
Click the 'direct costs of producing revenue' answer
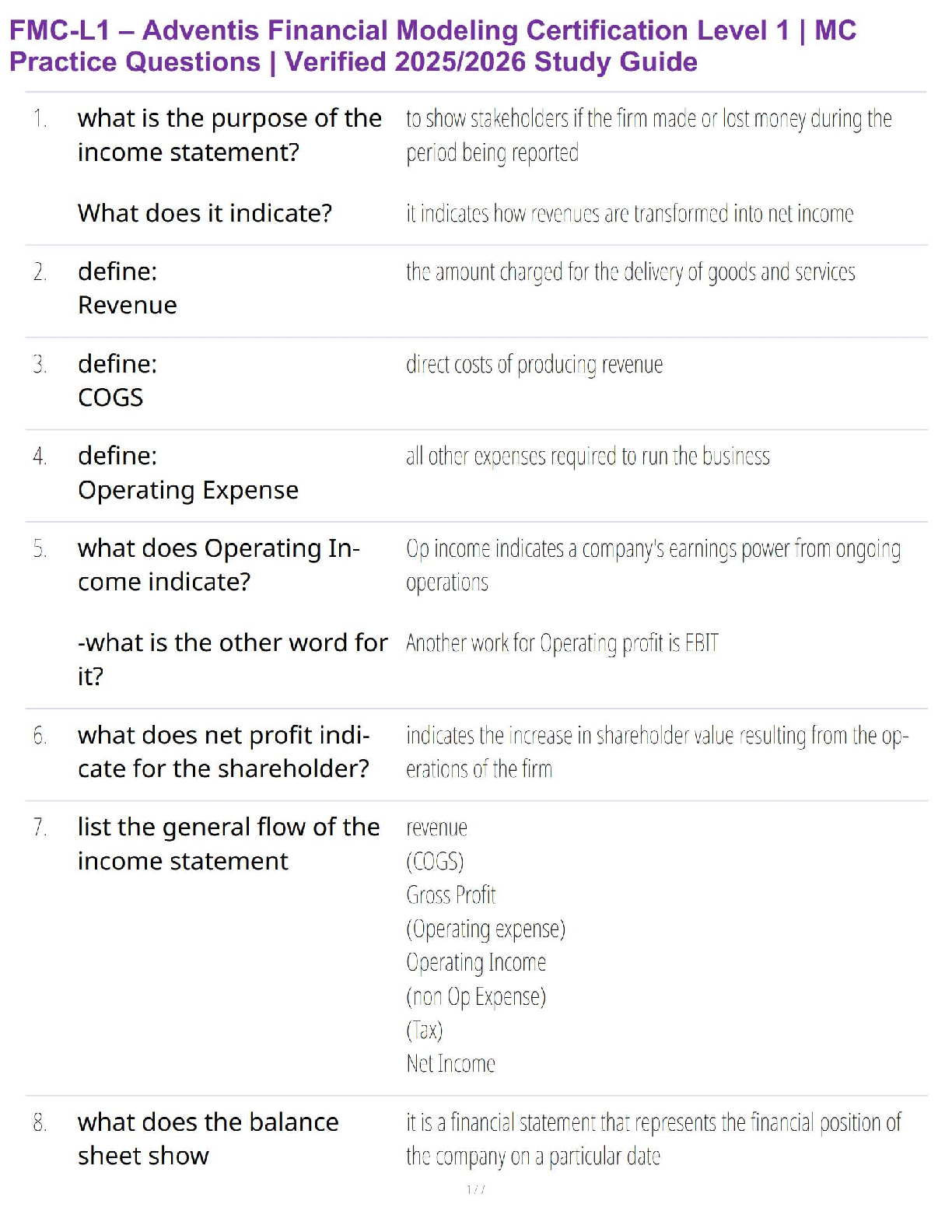point(534,365)
